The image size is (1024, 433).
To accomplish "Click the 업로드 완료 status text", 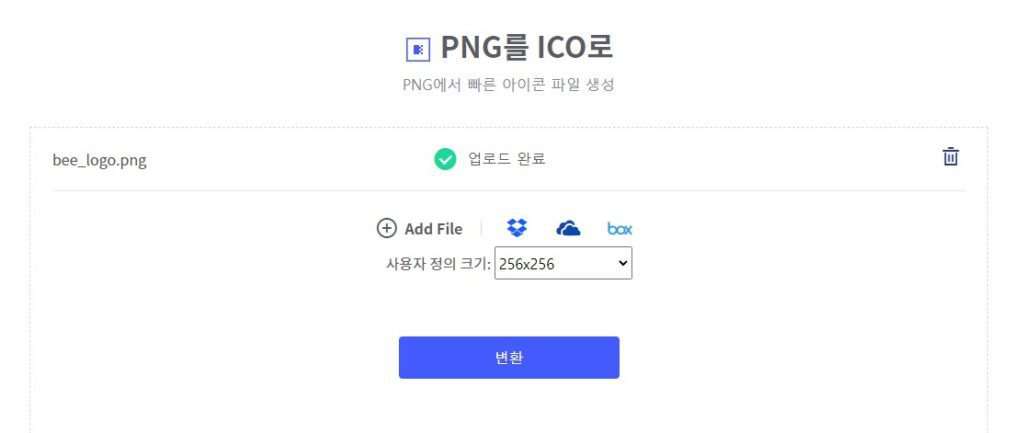I will pos(507,159).
